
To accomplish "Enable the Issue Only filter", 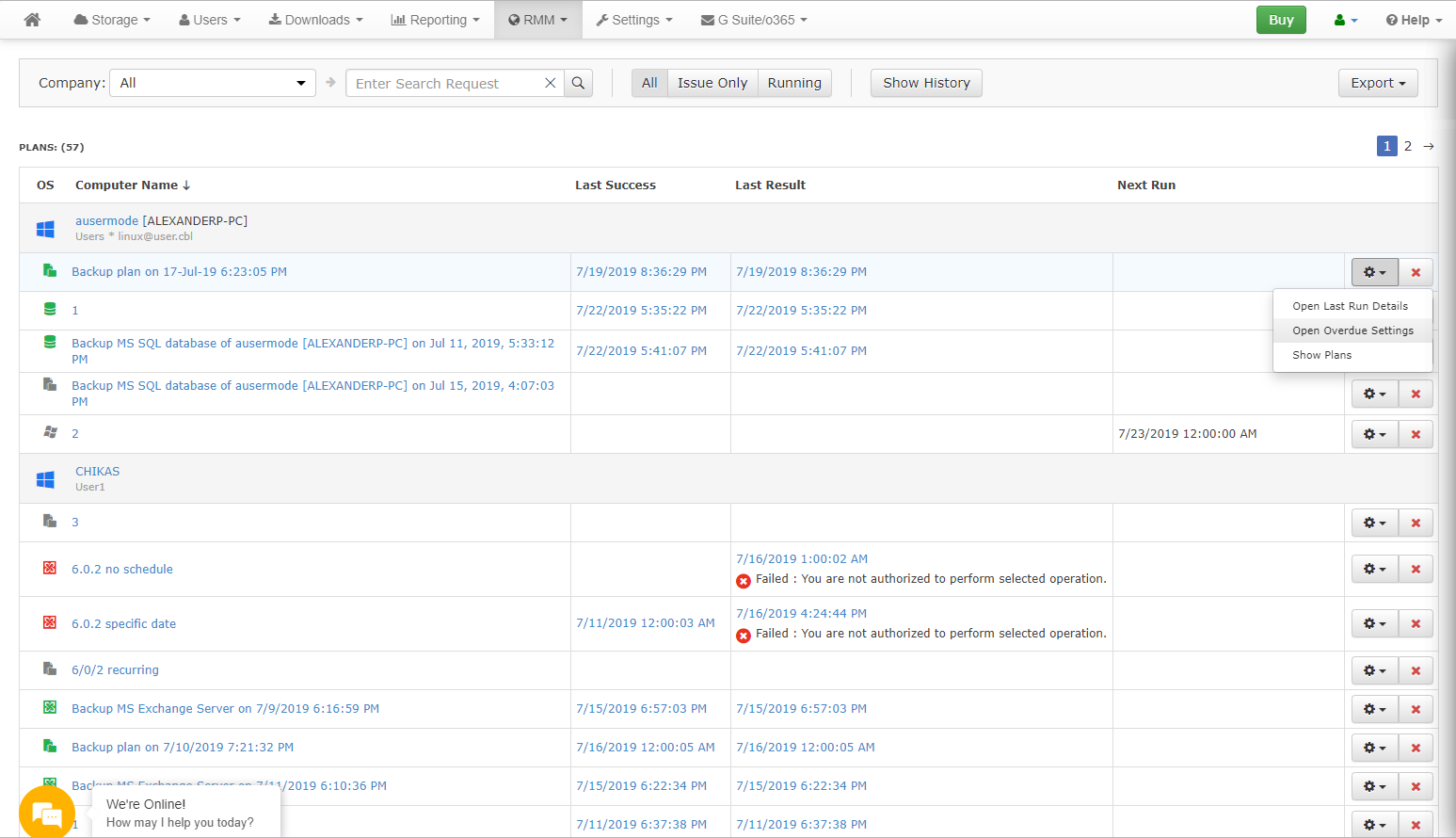I will click(x=712, y=83).
